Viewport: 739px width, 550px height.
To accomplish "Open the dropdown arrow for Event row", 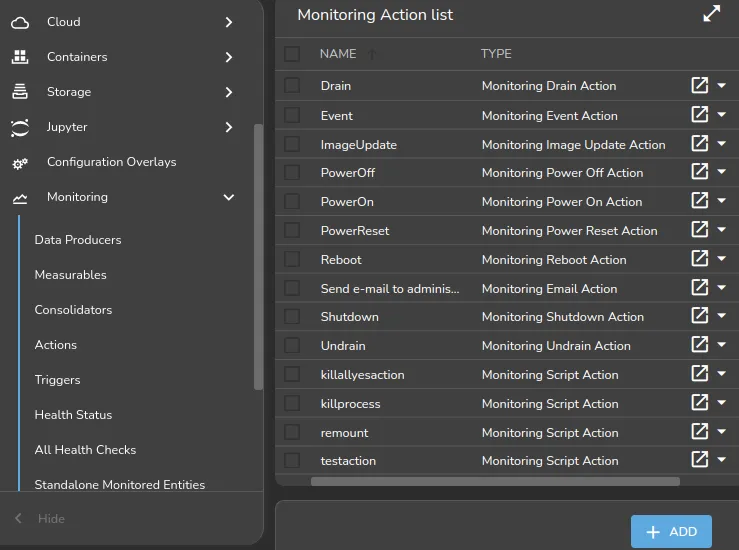I will [722, 115].
